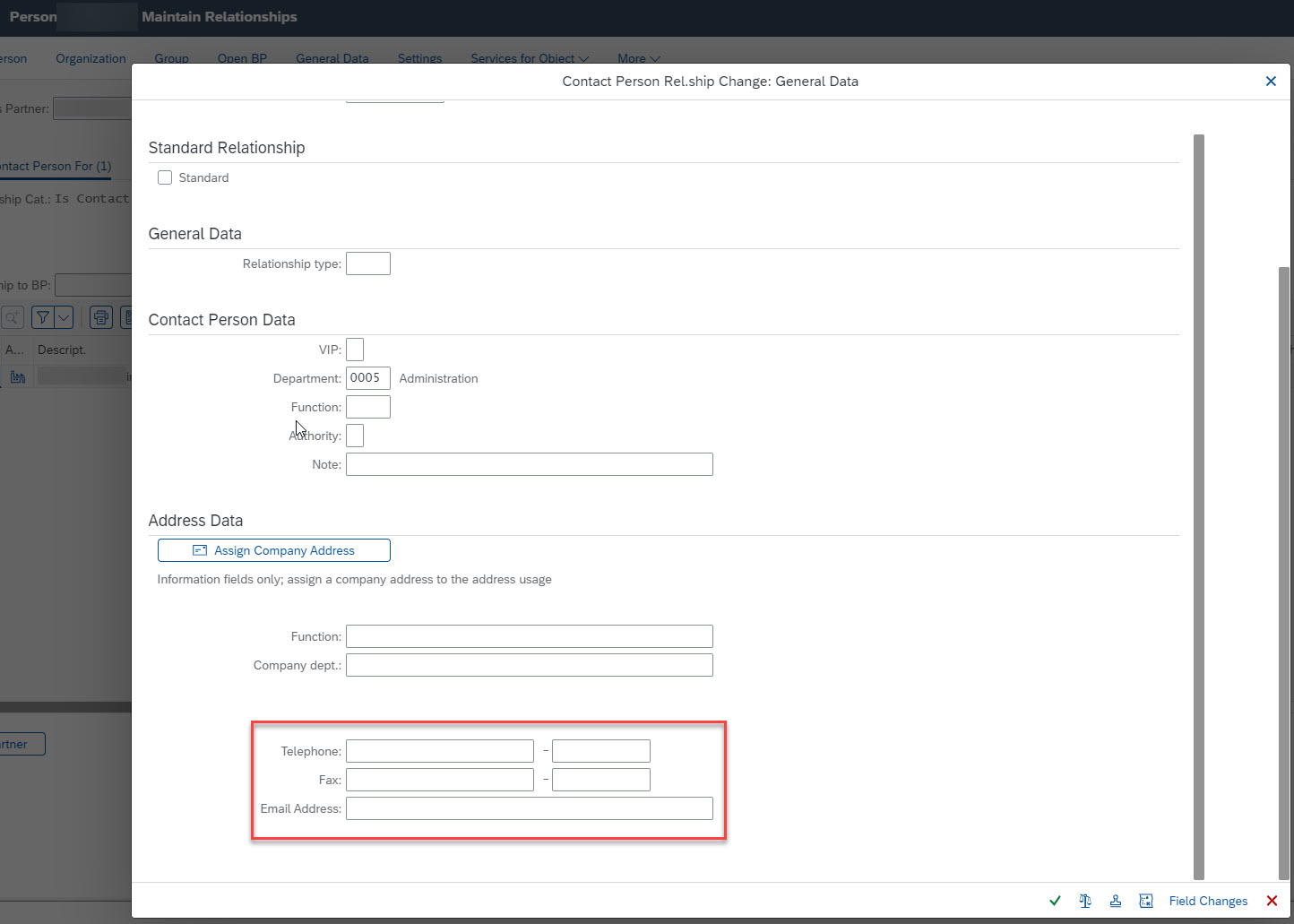This screenshot has height=924, width=1294.
Task: Click the Email Address field
Action: 530,808
